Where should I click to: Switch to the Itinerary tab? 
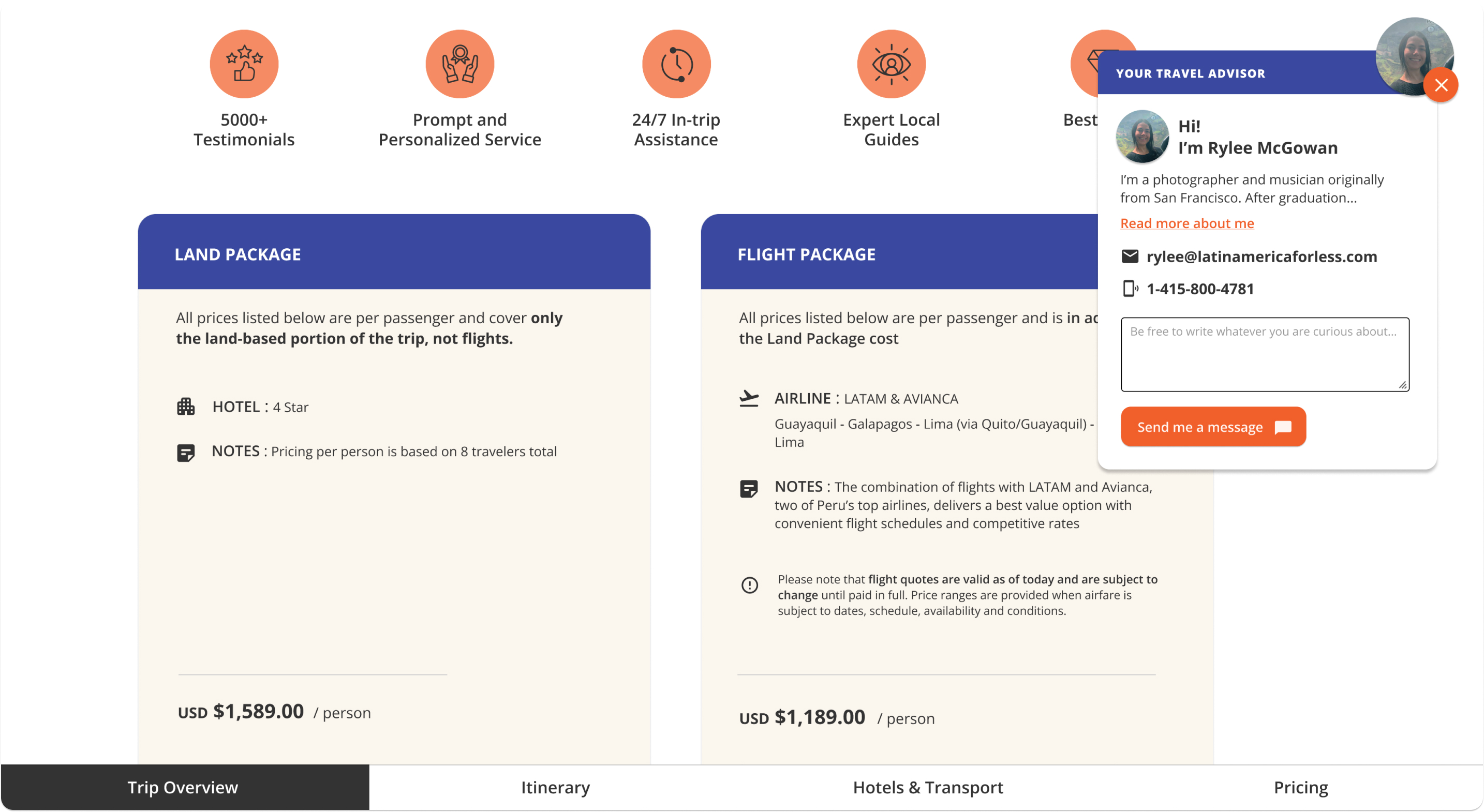click(555, 787)
